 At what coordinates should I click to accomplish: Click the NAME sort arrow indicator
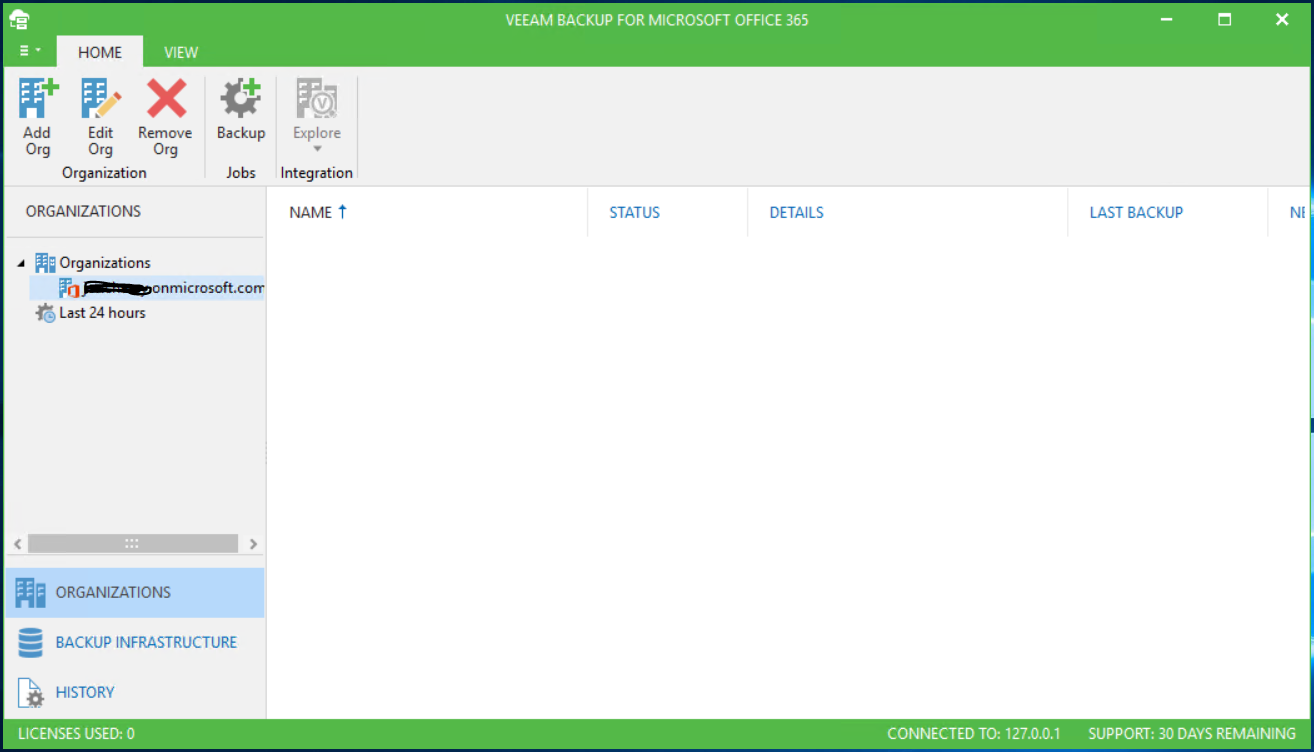click(342, 211)
